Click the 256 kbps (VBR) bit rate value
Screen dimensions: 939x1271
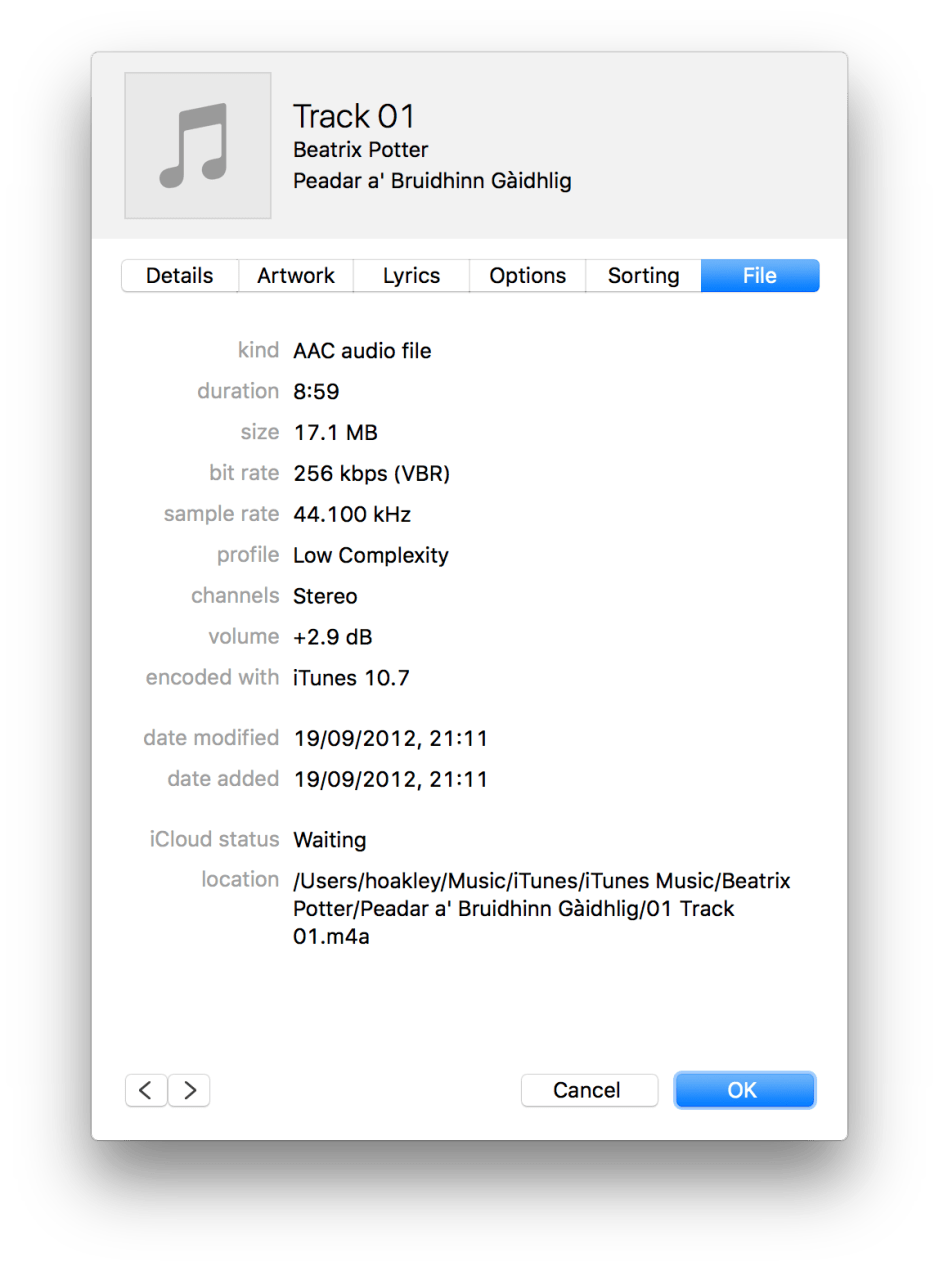[371, 474]
